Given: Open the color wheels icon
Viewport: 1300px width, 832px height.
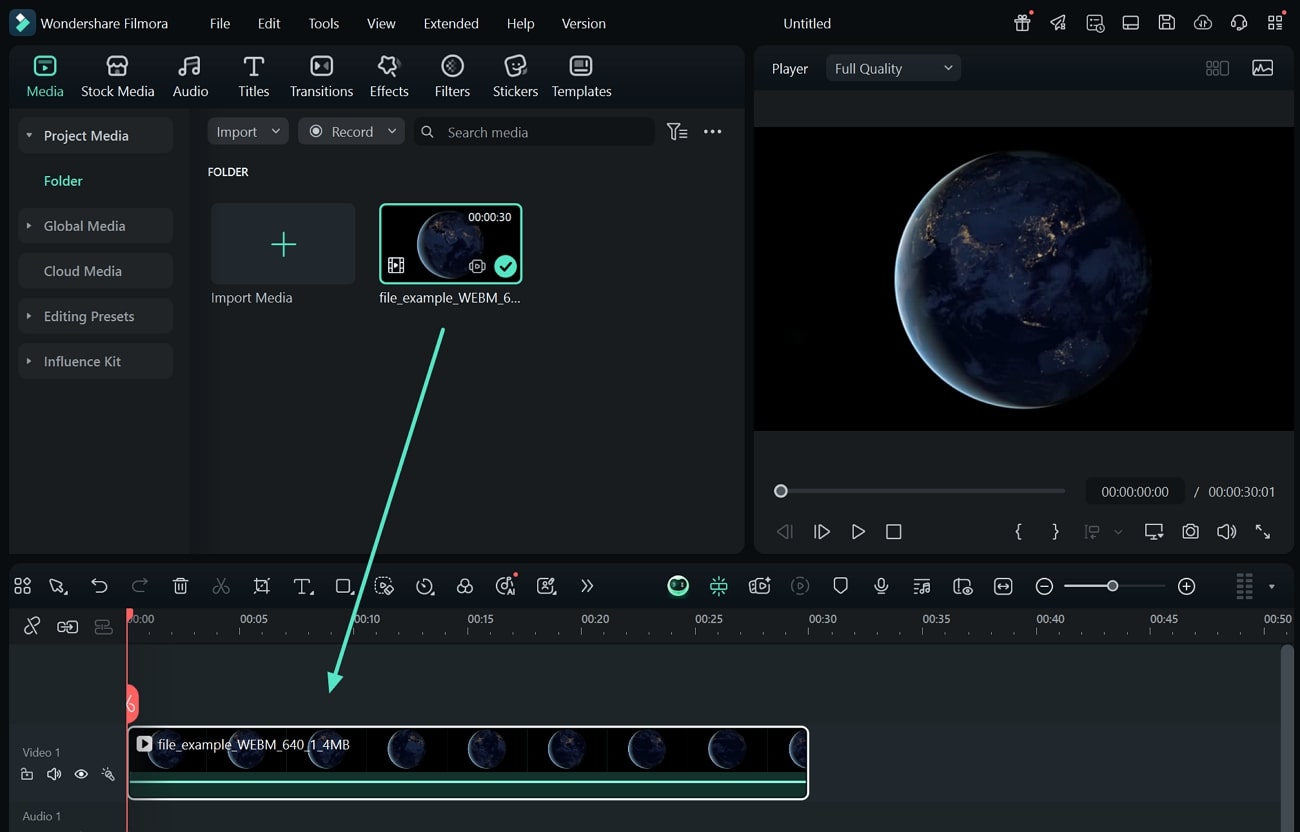Looking at the screenshot, I should pyautogui.click(x=465, y=586).
